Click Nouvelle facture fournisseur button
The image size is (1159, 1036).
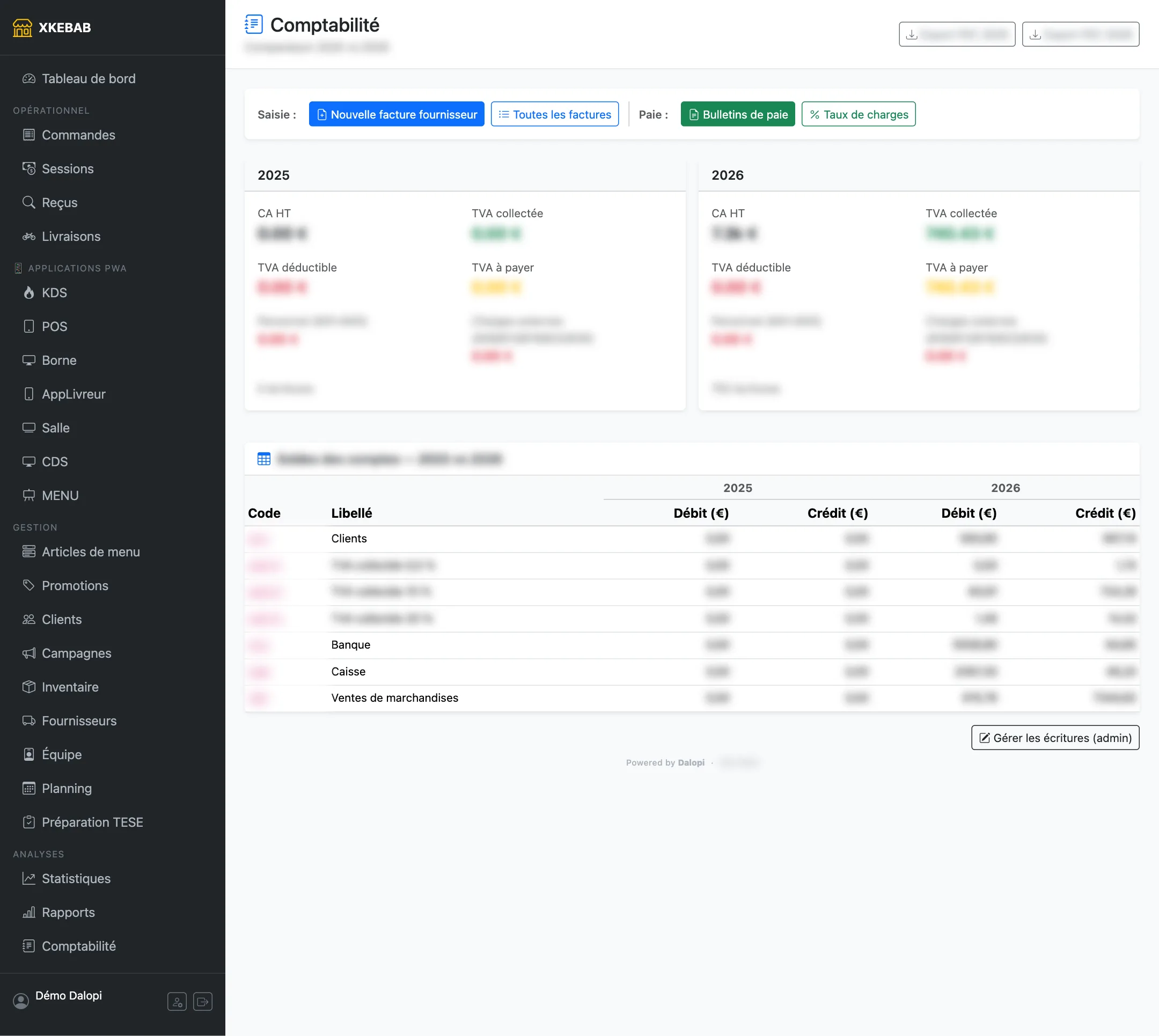[x=396, y=114]
